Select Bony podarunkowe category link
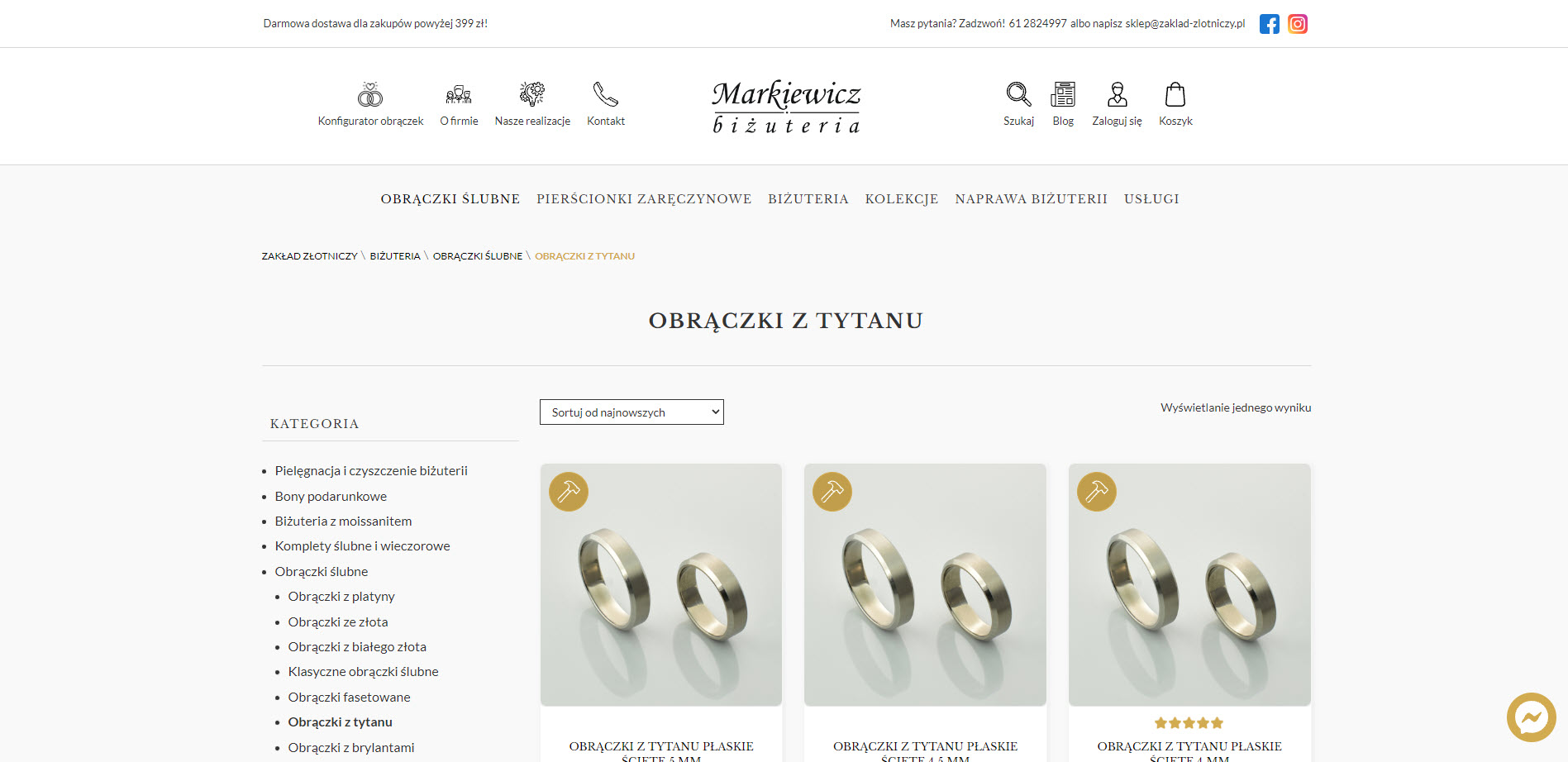The image size is (1568, 762). [331, 497]
